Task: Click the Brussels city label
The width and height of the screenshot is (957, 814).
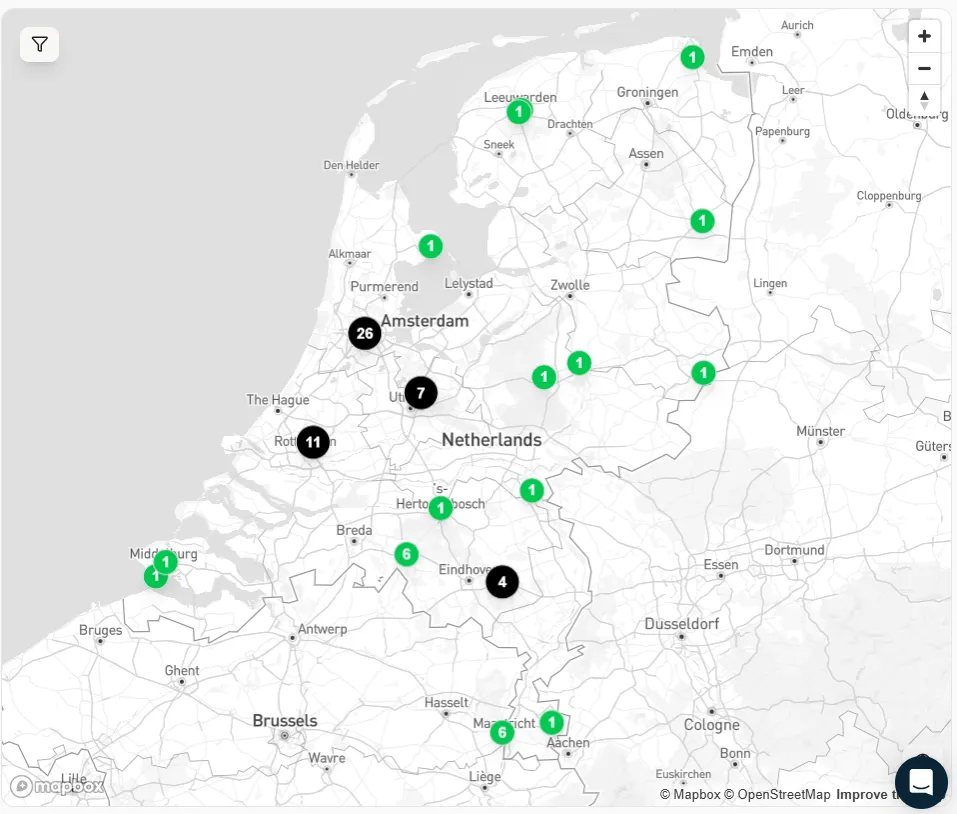Action: pyautogui.click(x=285, y=721)
